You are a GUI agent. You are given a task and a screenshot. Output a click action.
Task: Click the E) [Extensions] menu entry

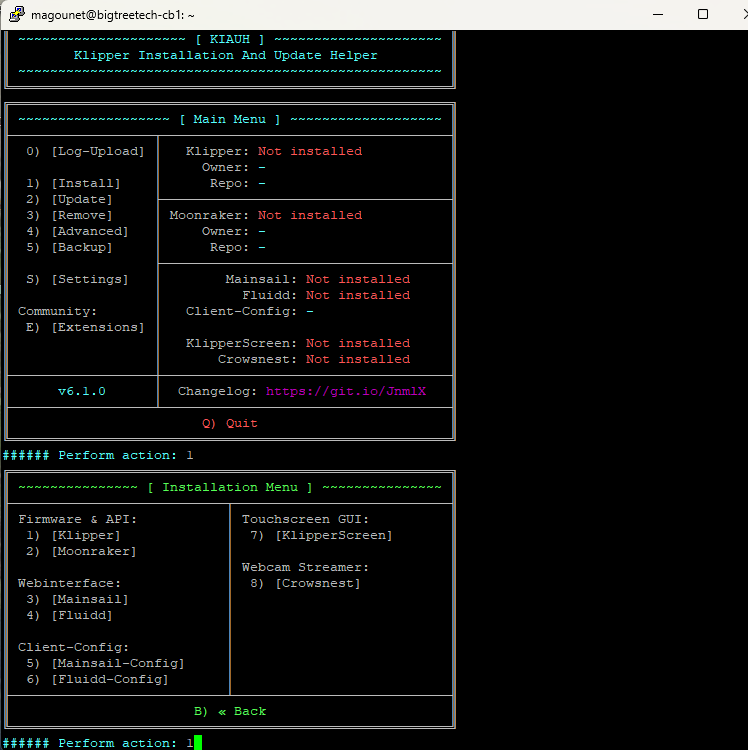click(x=85, y=327)
